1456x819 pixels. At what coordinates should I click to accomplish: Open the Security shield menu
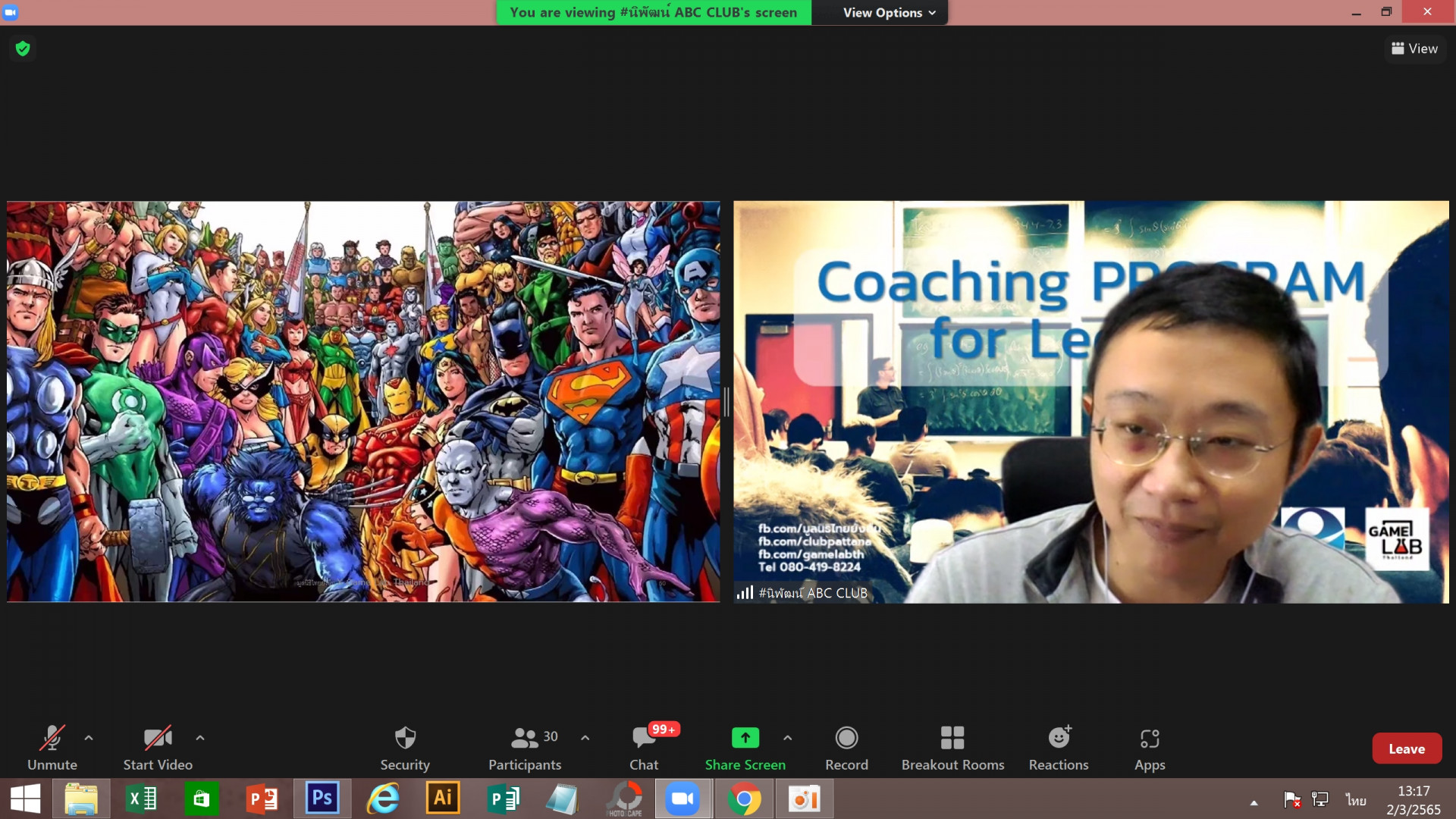[405, 748]
